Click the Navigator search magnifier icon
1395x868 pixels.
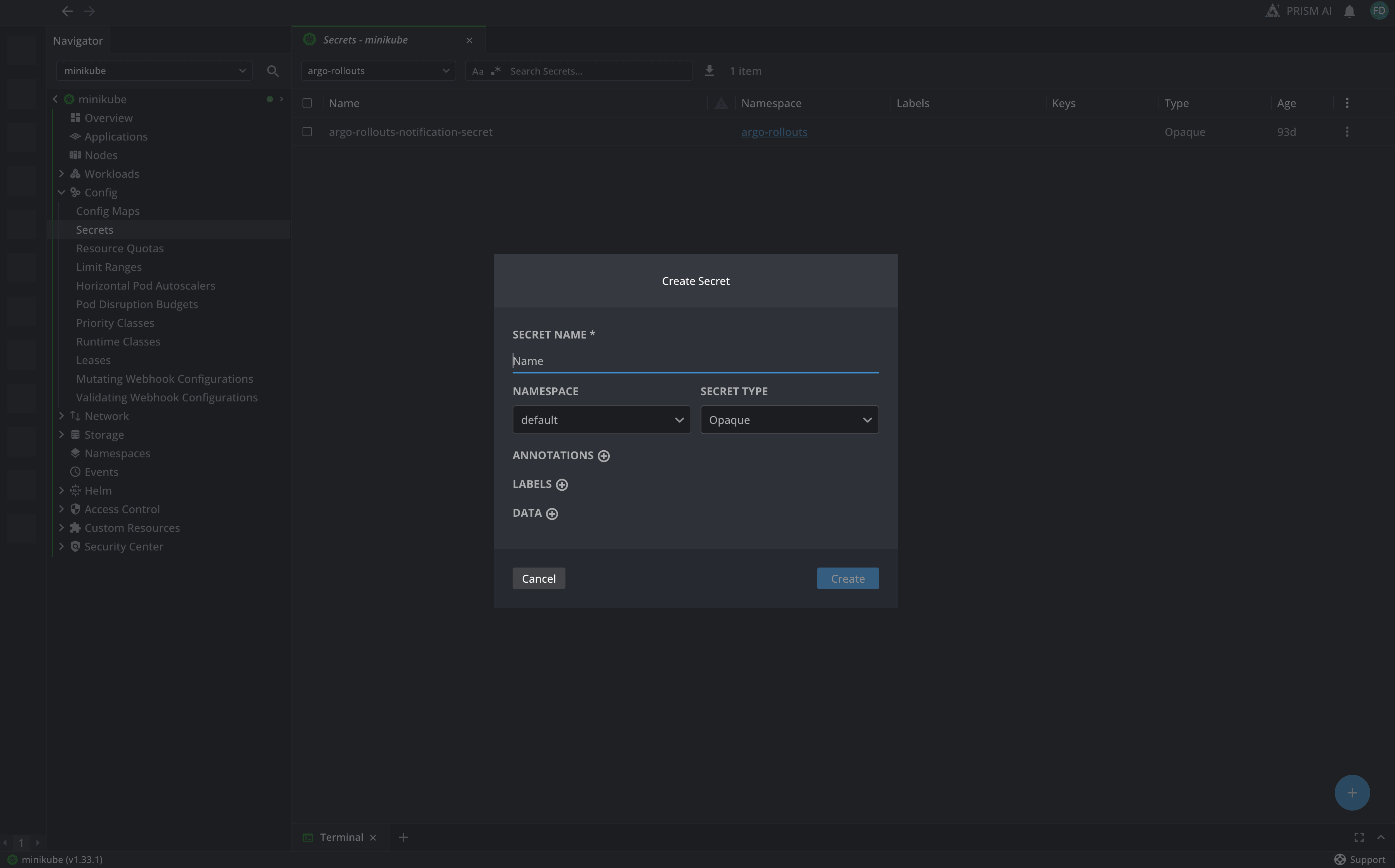click(x=273, y=71)
